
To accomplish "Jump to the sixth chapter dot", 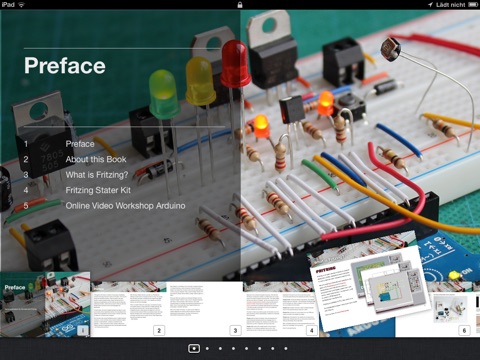I will click(260, 348).
